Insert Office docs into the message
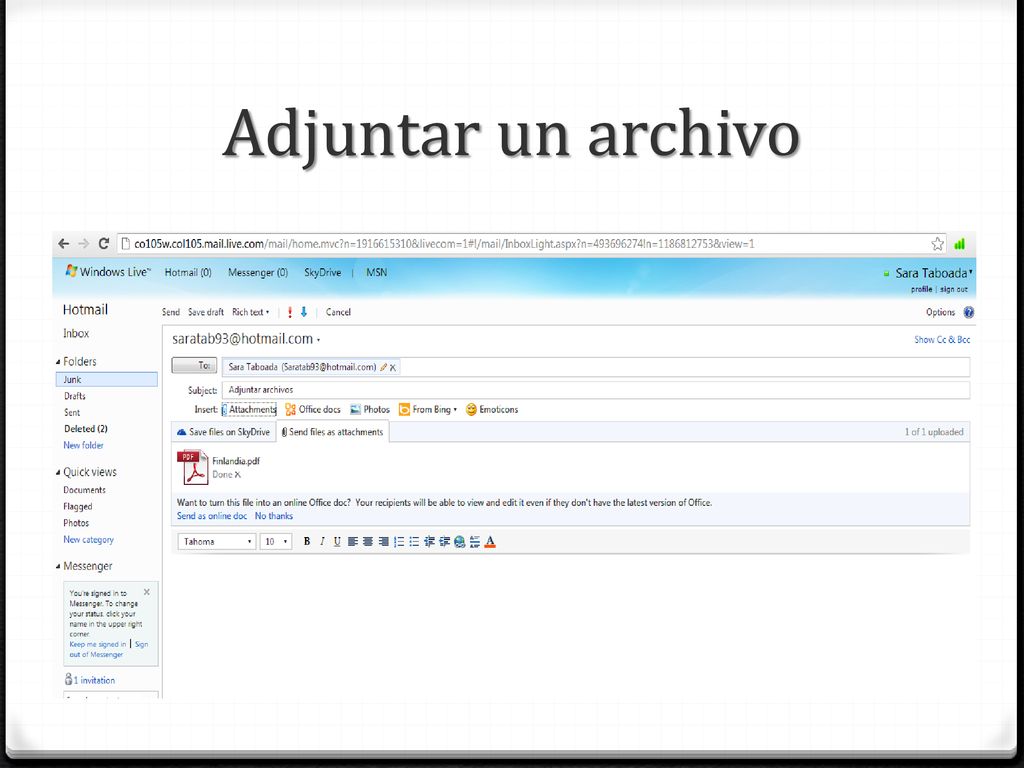This screenshot has width=1024, height=768. click(x=313, y=409)
